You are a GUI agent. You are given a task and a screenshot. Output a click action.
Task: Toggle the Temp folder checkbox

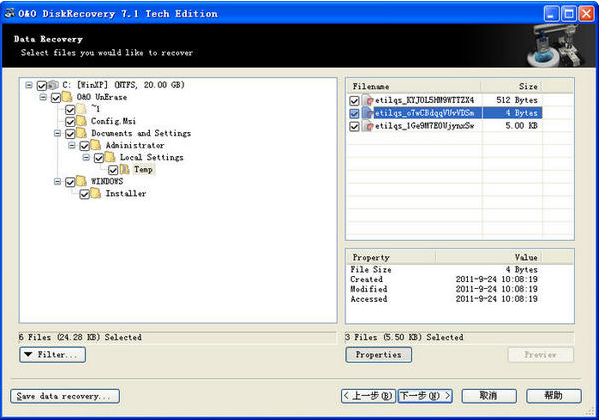click(x=113, y=170)
